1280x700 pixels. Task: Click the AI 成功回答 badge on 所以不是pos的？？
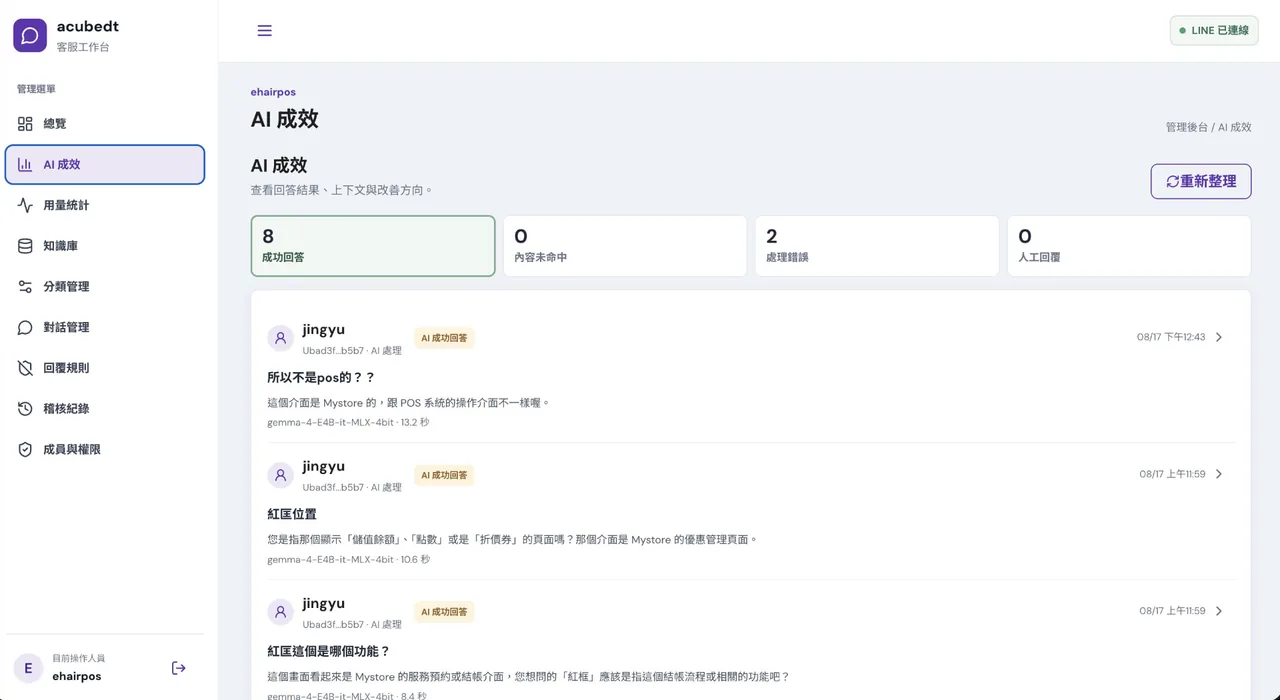pos(444,338)
